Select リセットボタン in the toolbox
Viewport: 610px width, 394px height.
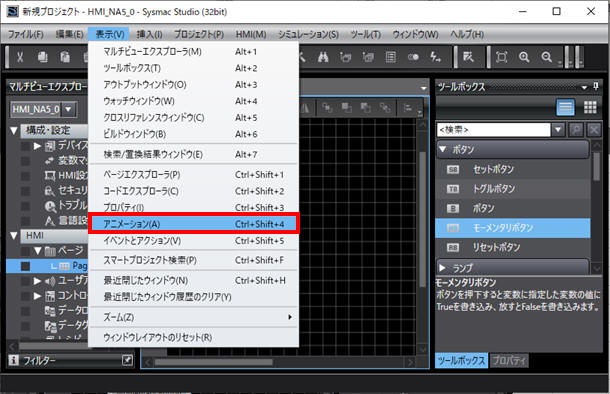point(513,247)
